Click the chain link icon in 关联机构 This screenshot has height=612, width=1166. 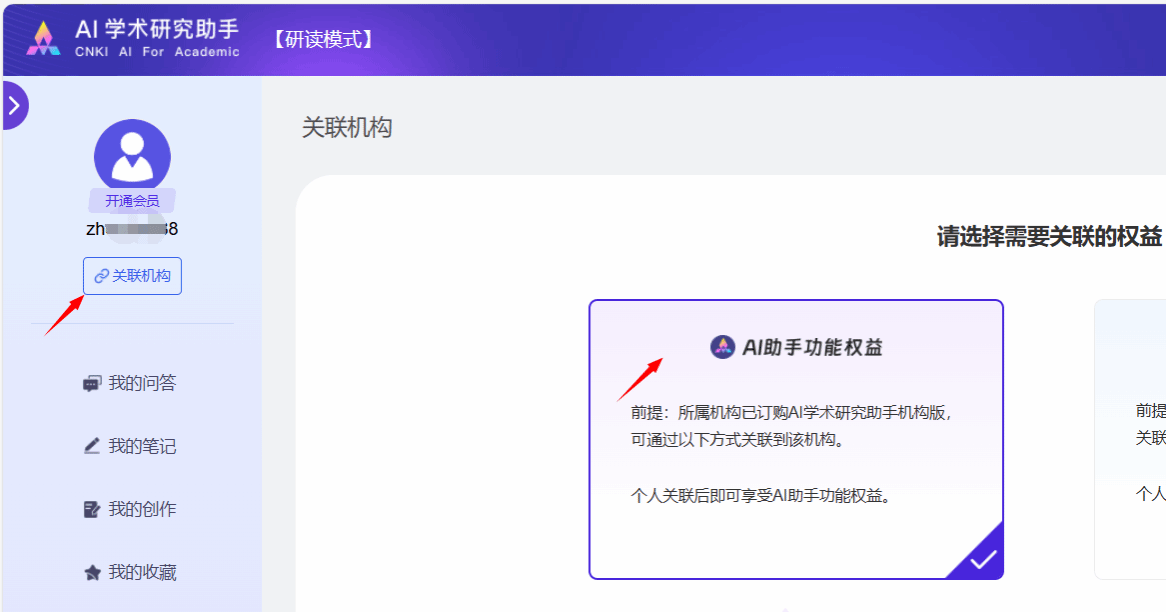[101, 276]
